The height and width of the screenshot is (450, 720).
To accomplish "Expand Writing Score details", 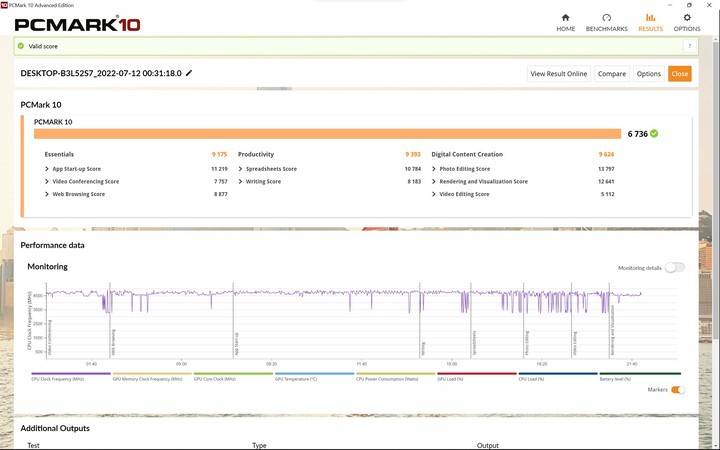I will 240,181.
